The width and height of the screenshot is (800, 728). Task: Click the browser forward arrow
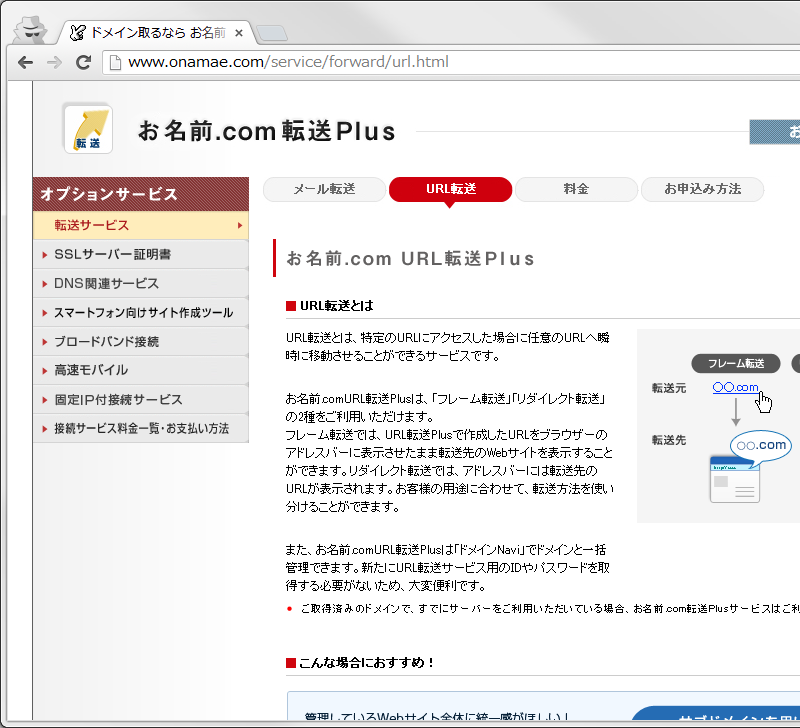point(54,62)
